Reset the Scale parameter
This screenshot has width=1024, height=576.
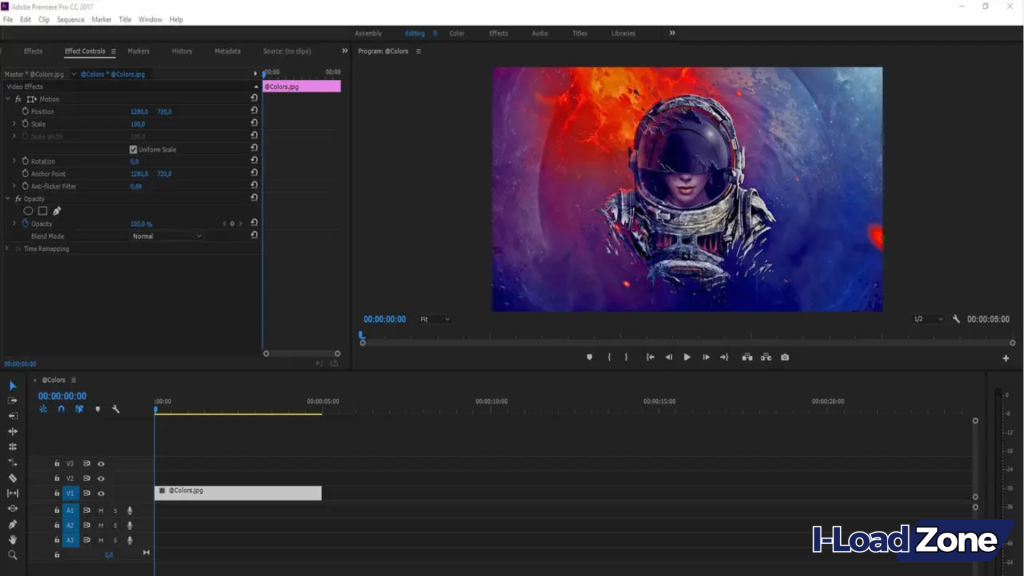[x=254, y=123]
